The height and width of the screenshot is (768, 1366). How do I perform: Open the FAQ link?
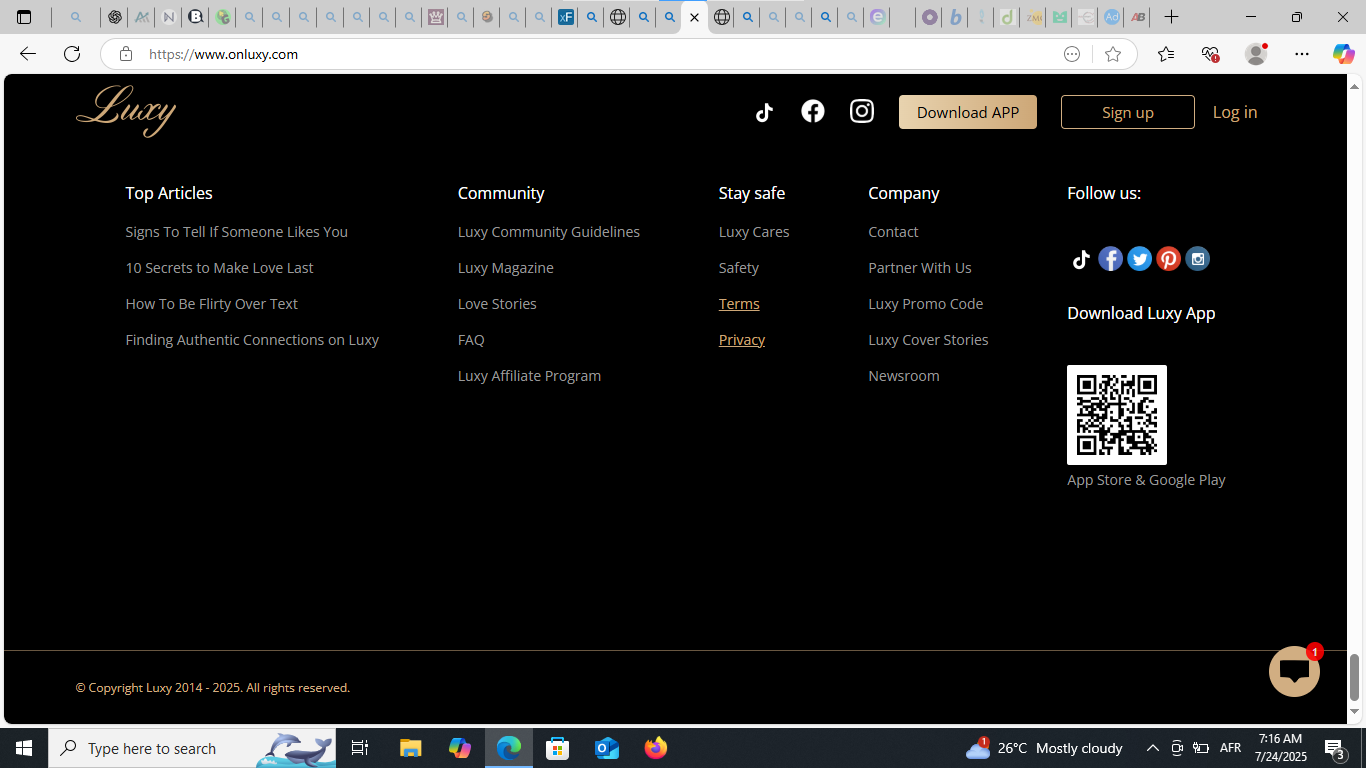coord(471,340)
